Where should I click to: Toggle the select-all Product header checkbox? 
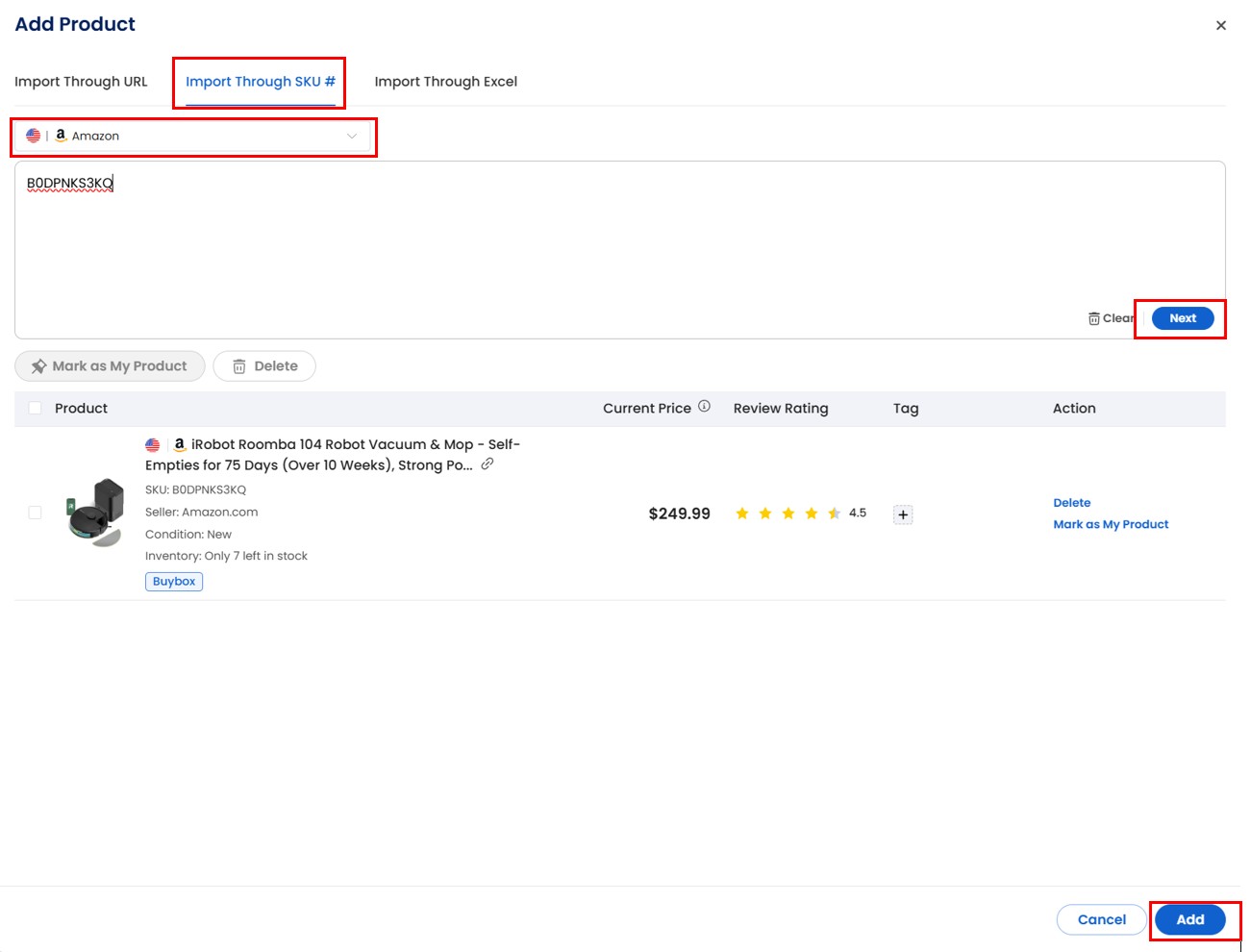[35, 409]
